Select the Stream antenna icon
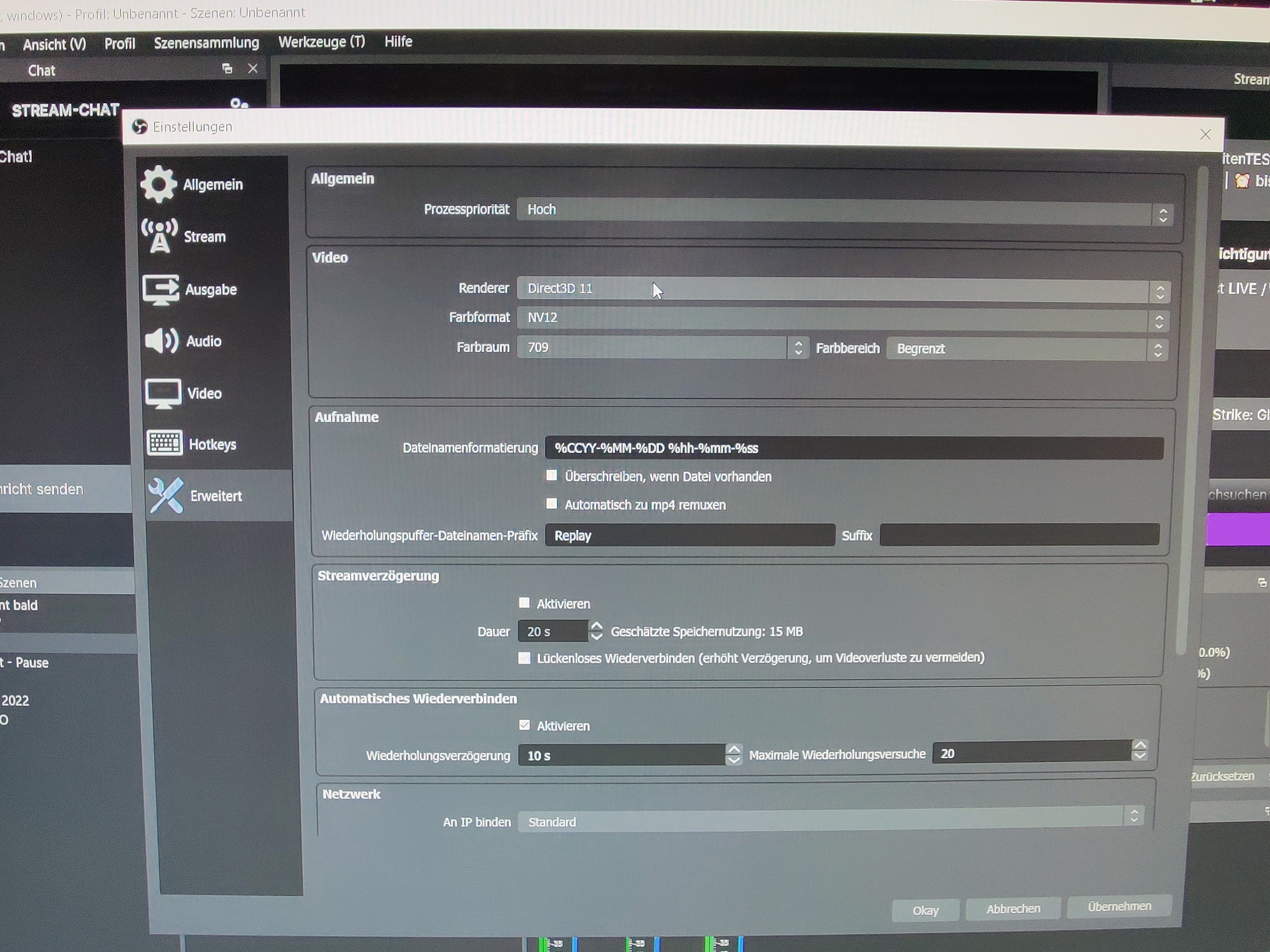The height and width of the screenshot is (952, 1270). [x=160, y=236]
